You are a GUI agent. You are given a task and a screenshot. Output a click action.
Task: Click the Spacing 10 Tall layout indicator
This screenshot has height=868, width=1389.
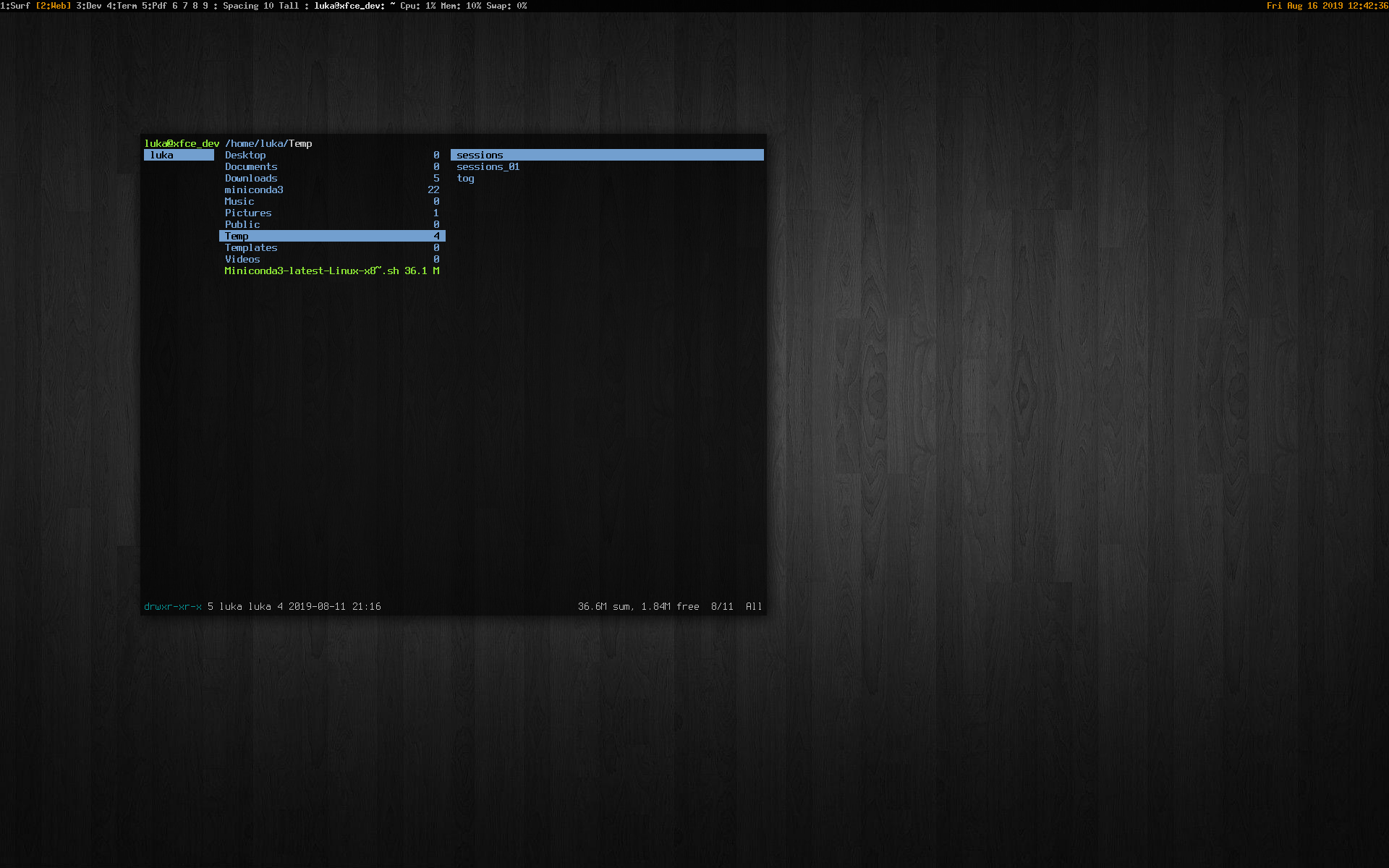pyautogui.click(x=260, y=6)
